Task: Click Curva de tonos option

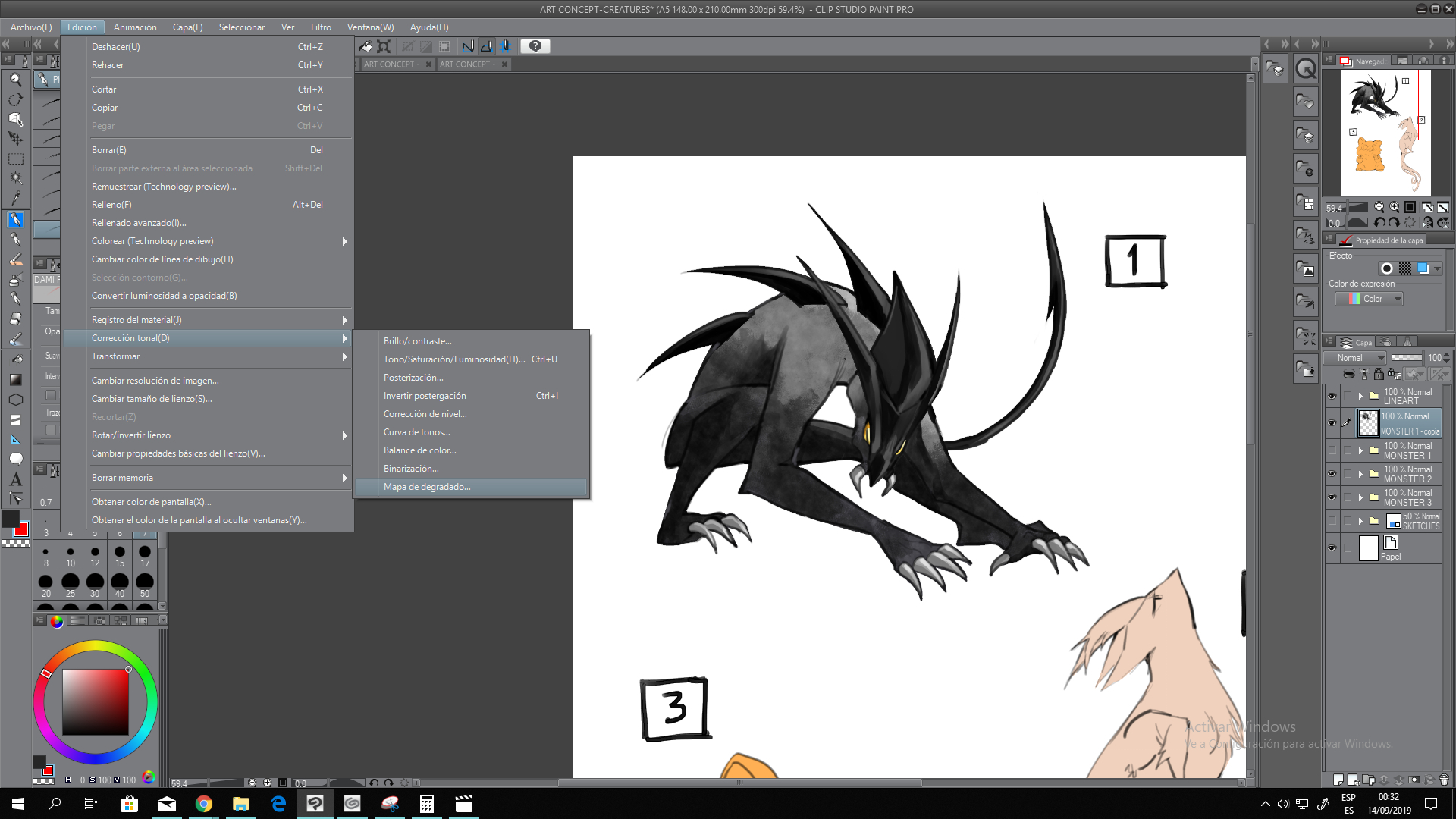Action: tap(416, 432)
